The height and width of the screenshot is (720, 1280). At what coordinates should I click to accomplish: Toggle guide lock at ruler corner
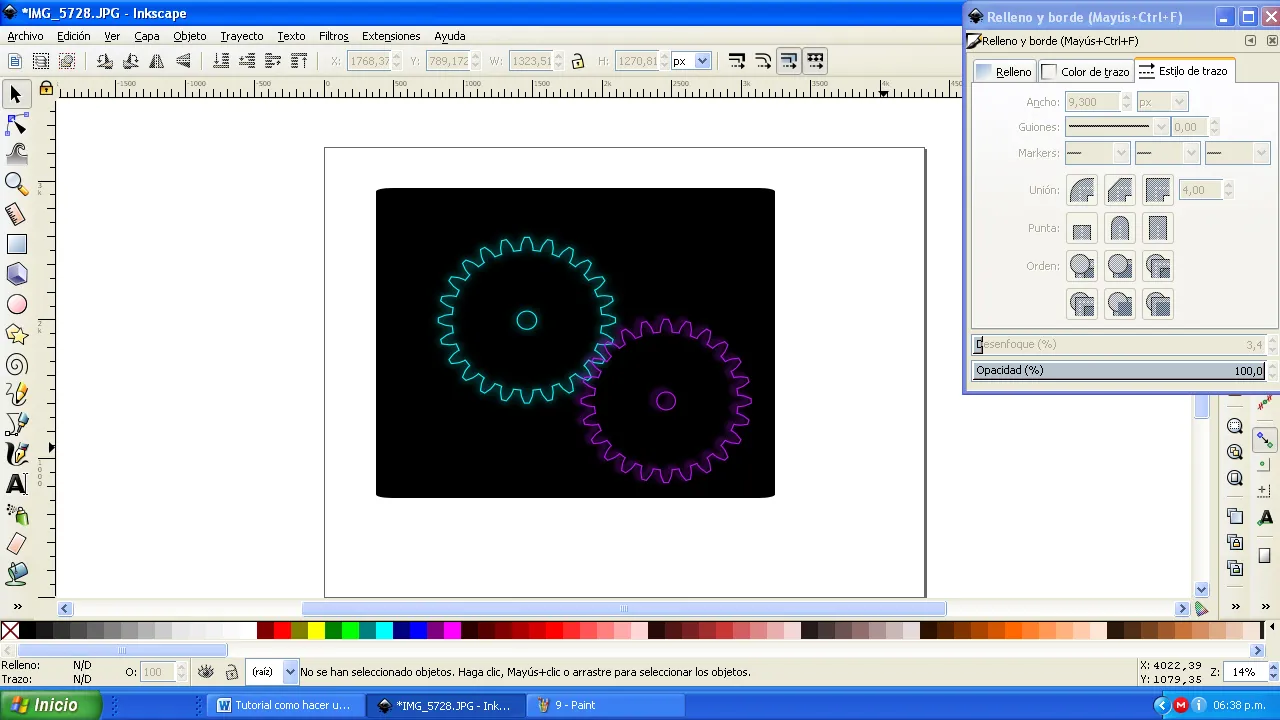[46, 89]
